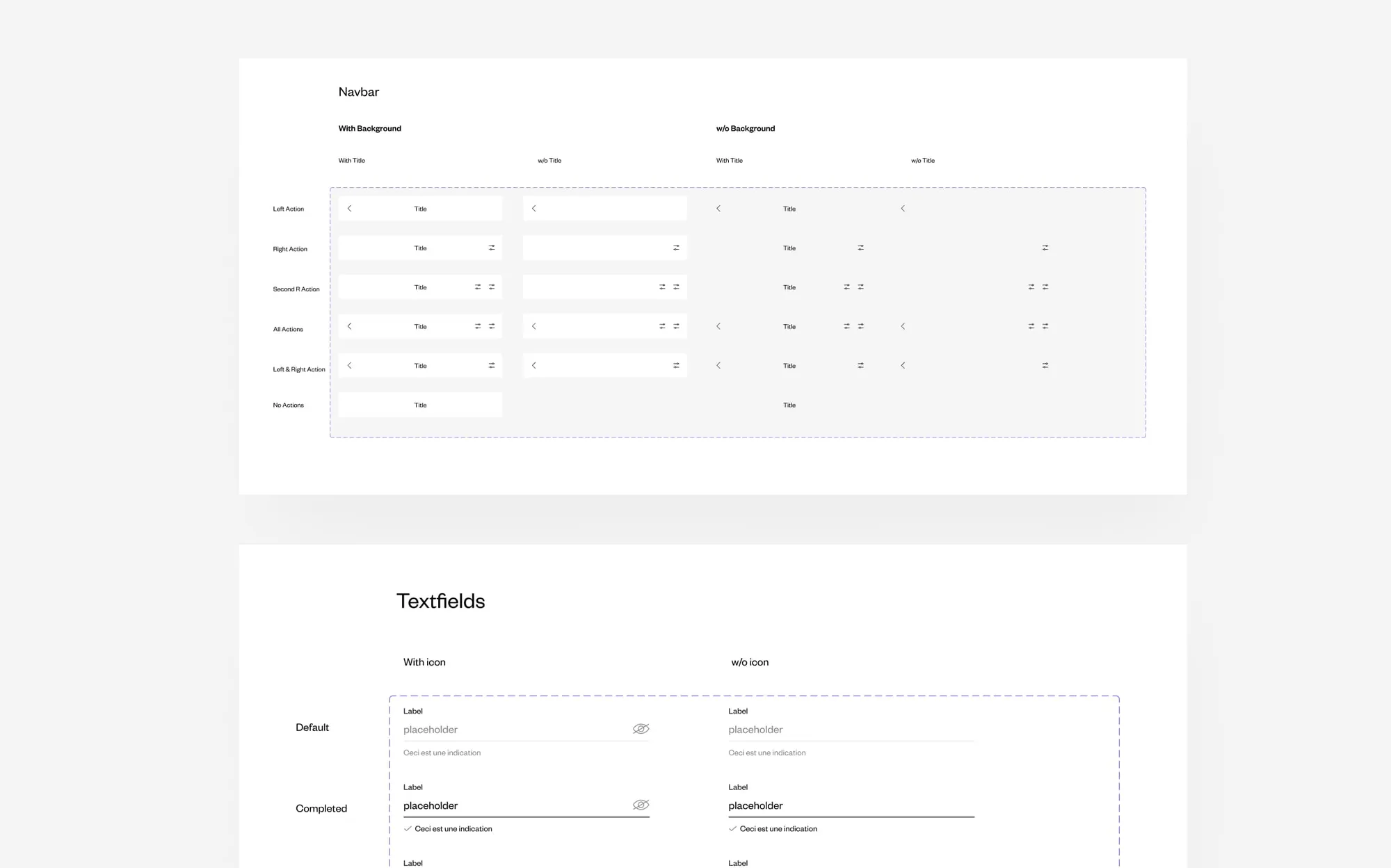The height and width of the screenshot is (868, 1391).
Task: Click back chevron in All Actions background untitled navbar
Action: coord(533,326)
